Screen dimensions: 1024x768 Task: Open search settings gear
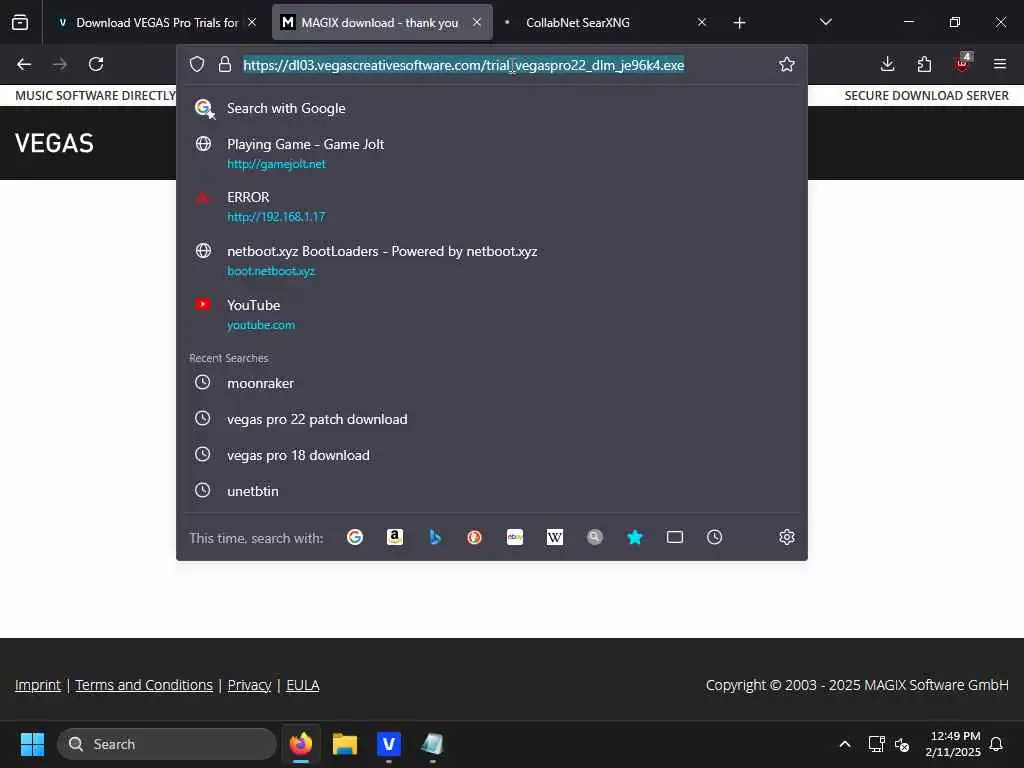(787, 537)
